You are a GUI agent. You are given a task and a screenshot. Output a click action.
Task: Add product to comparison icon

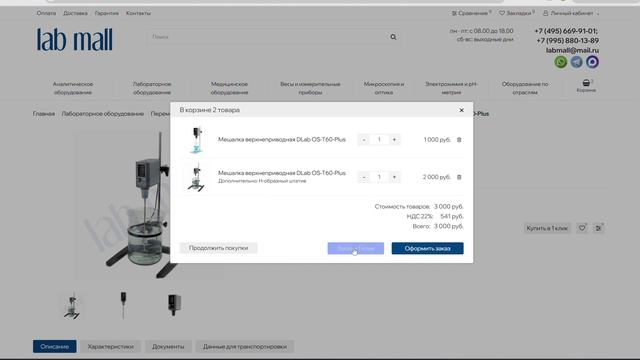coord(598,228)
